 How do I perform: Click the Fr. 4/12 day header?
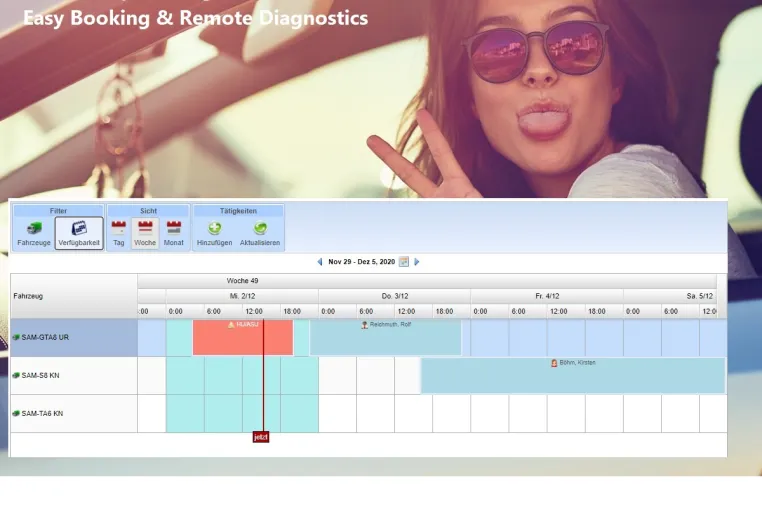point(547,296)
